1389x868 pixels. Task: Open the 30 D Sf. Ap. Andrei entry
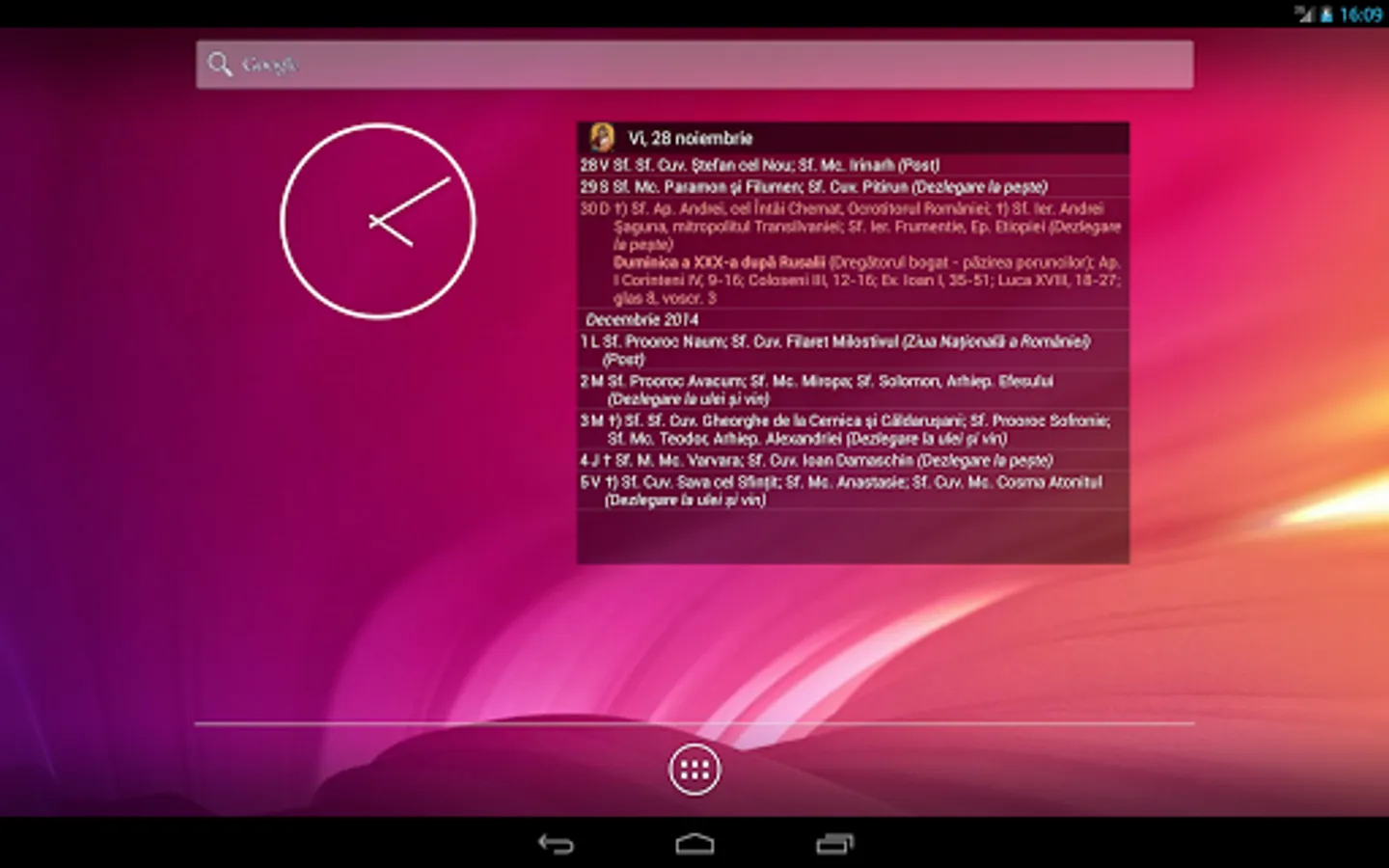point(853,253)
